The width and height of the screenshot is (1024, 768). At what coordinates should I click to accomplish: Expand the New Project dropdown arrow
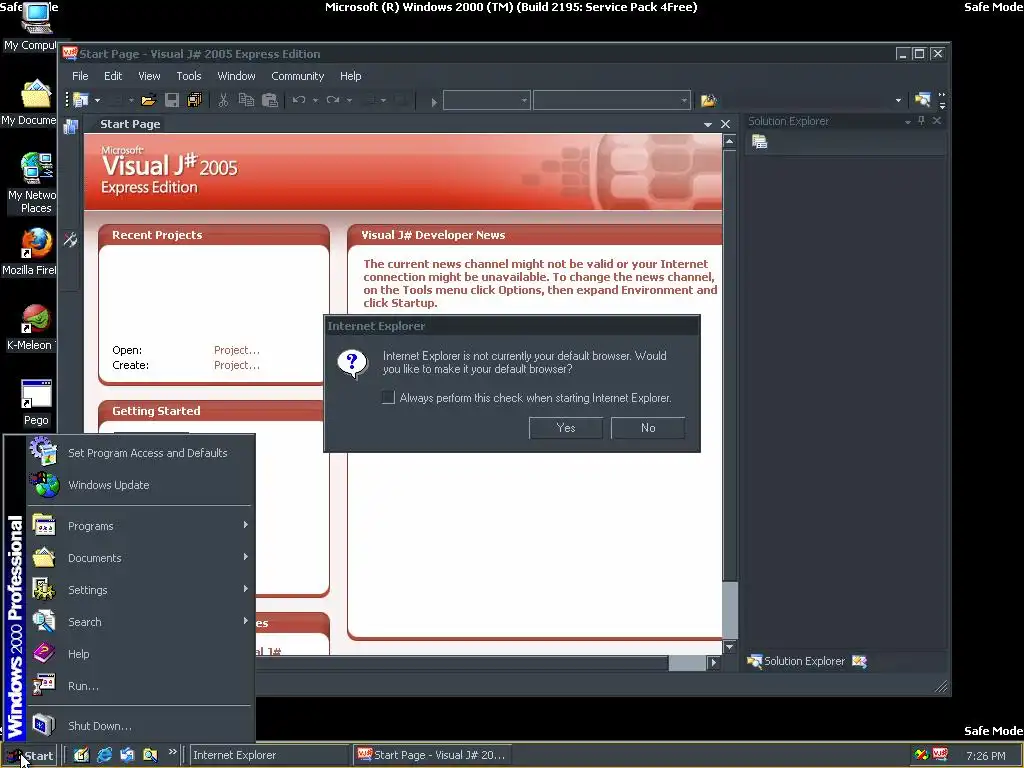[97, 101]
